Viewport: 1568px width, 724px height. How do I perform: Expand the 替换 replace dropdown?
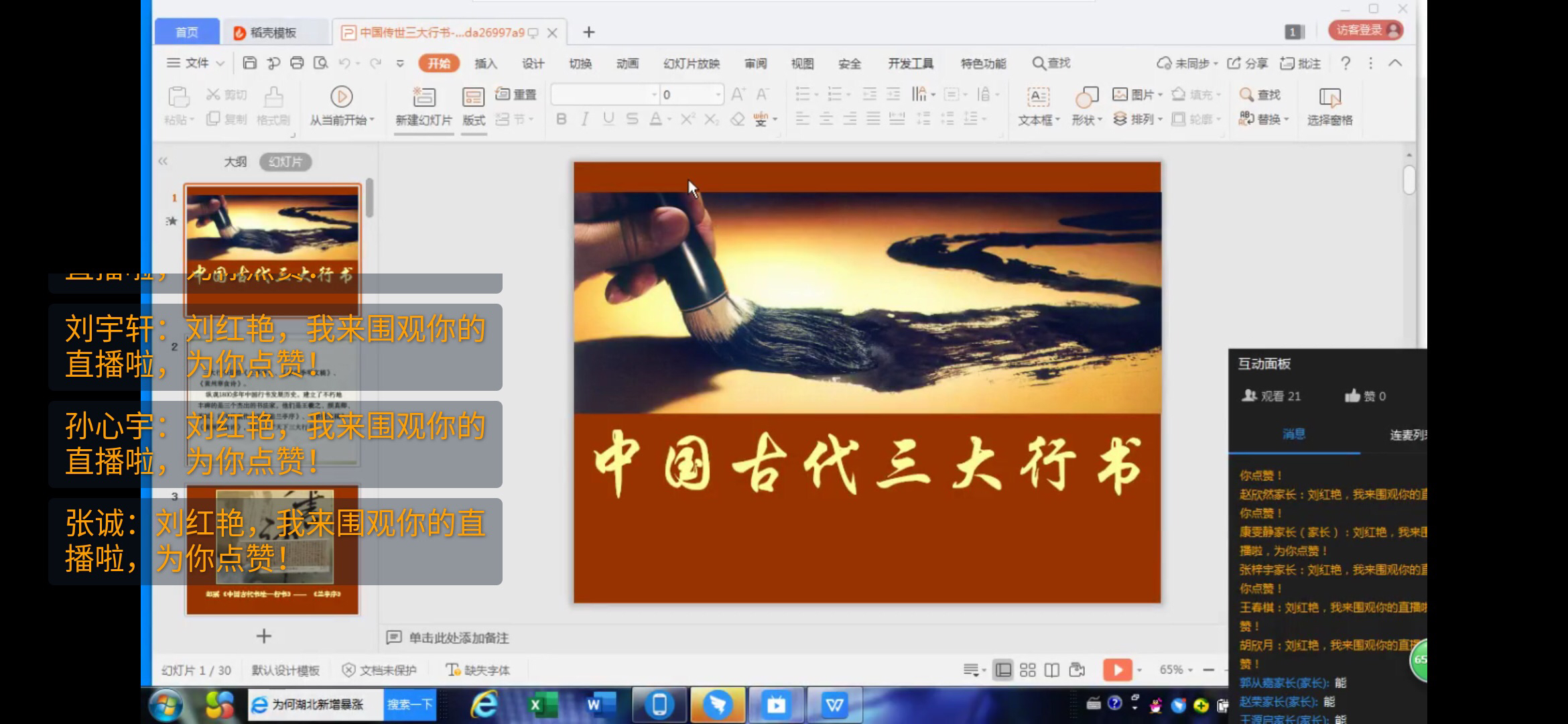coord(1287,120)
